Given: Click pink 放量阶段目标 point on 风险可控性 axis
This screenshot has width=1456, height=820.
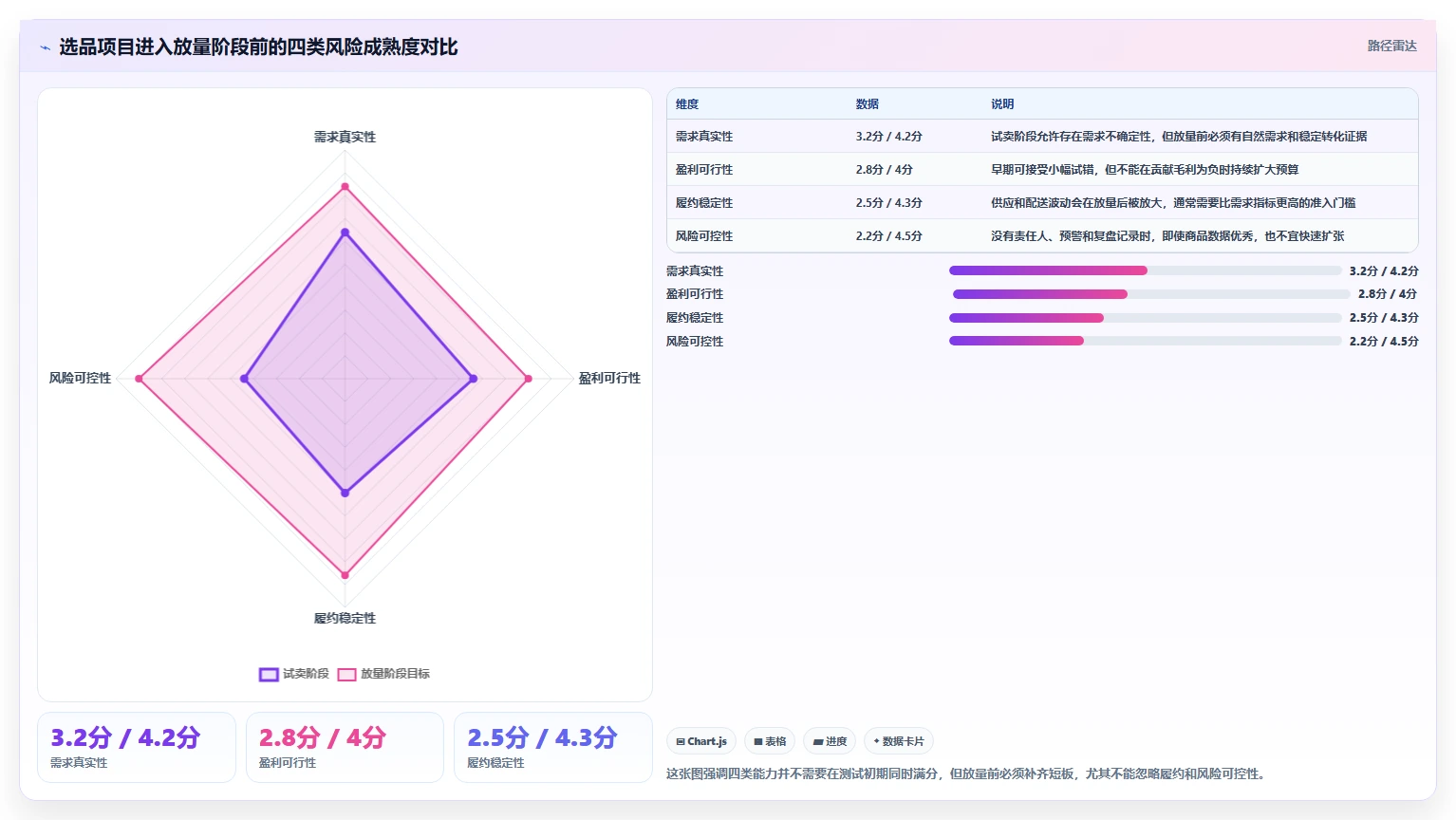Looking at the screenshot, I should [x=140, y=379].
